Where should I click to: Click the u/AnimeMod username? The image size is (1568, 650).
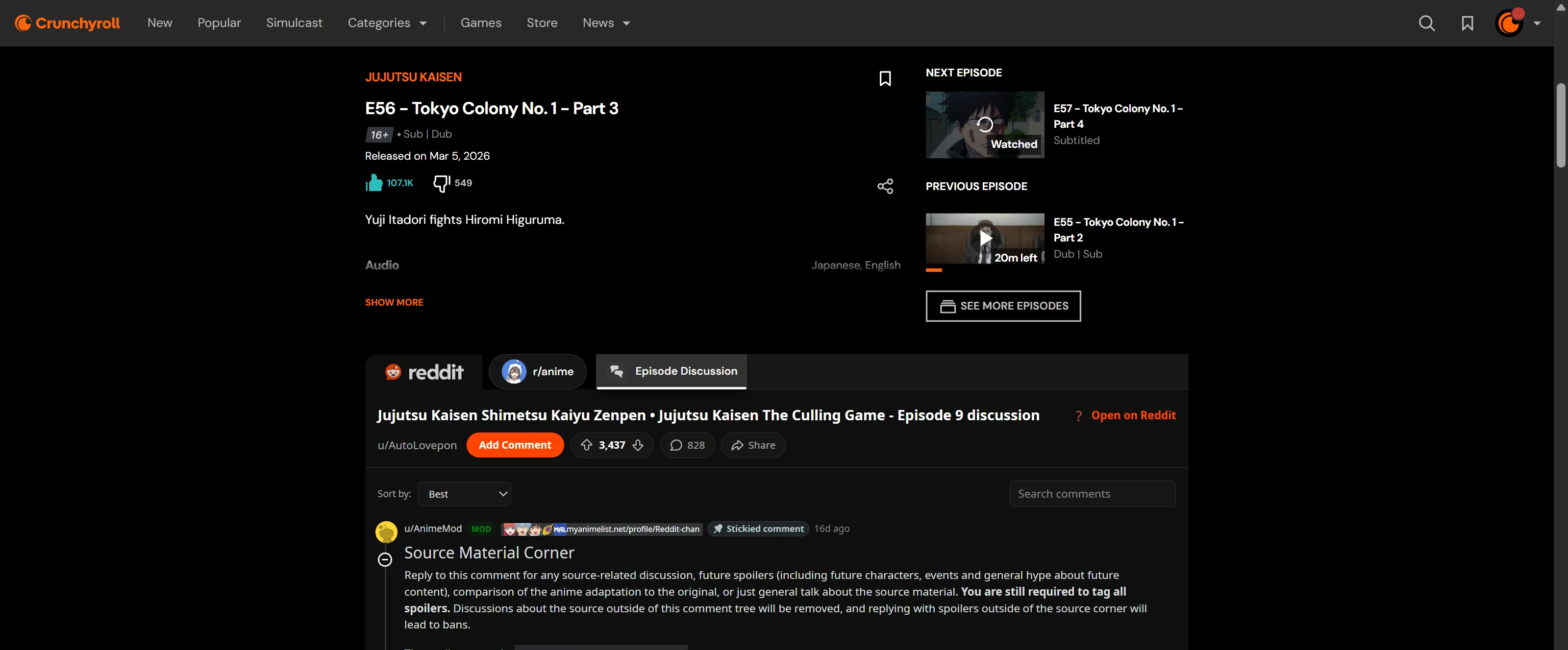pos(433,529)
